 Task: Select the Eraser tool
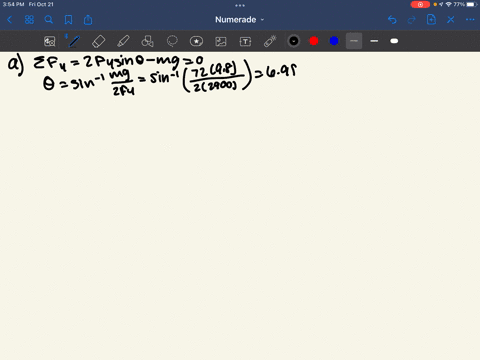(98, 41)
